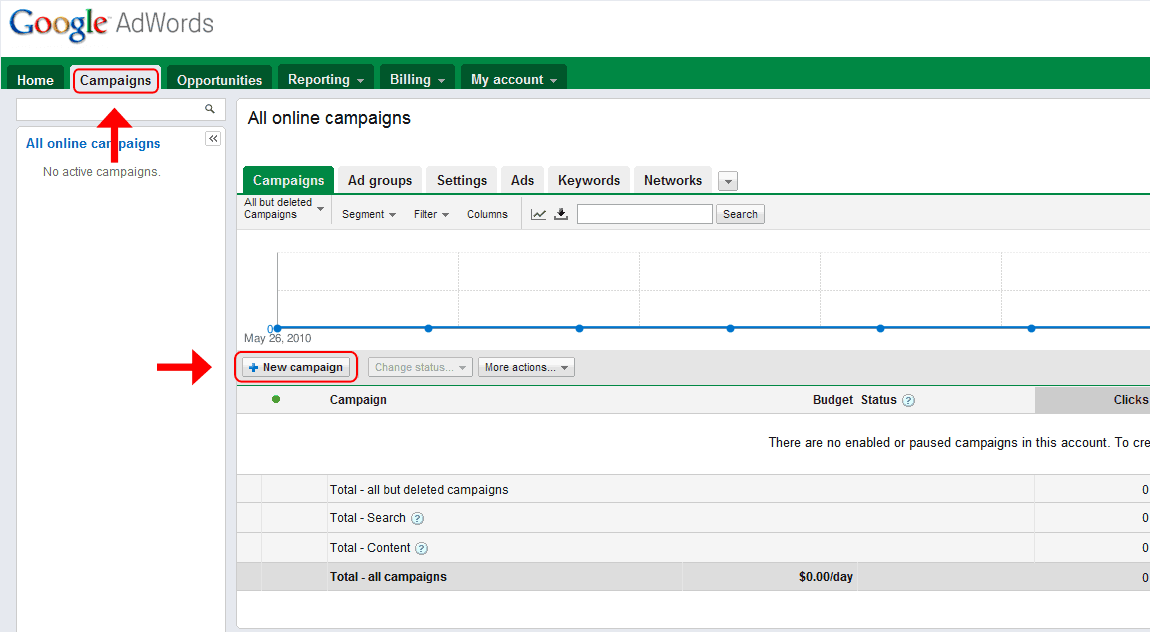Click the "Total - all but deleted campaigns" row
Image resolution: width=1150 pixels, height=632 pixels.
(x=694, y=489)
